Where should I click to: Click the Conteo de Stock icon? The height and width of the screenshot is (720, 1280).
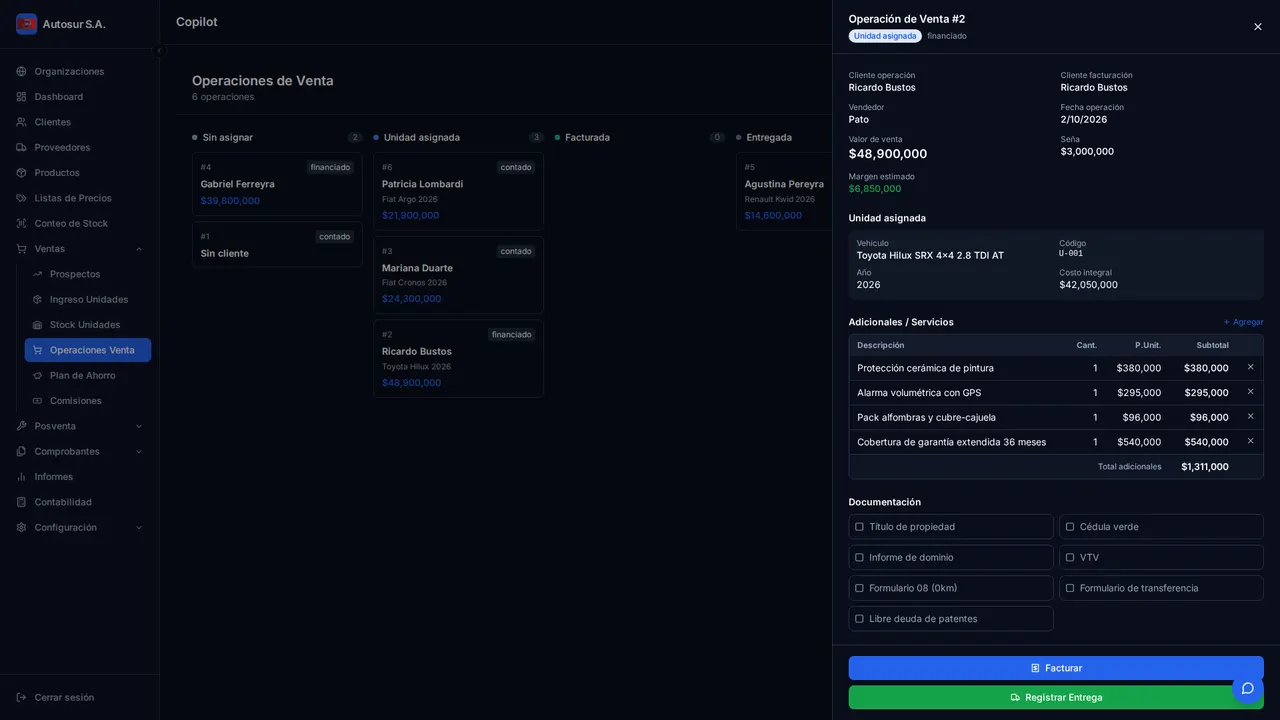click(x=21, y=223)
